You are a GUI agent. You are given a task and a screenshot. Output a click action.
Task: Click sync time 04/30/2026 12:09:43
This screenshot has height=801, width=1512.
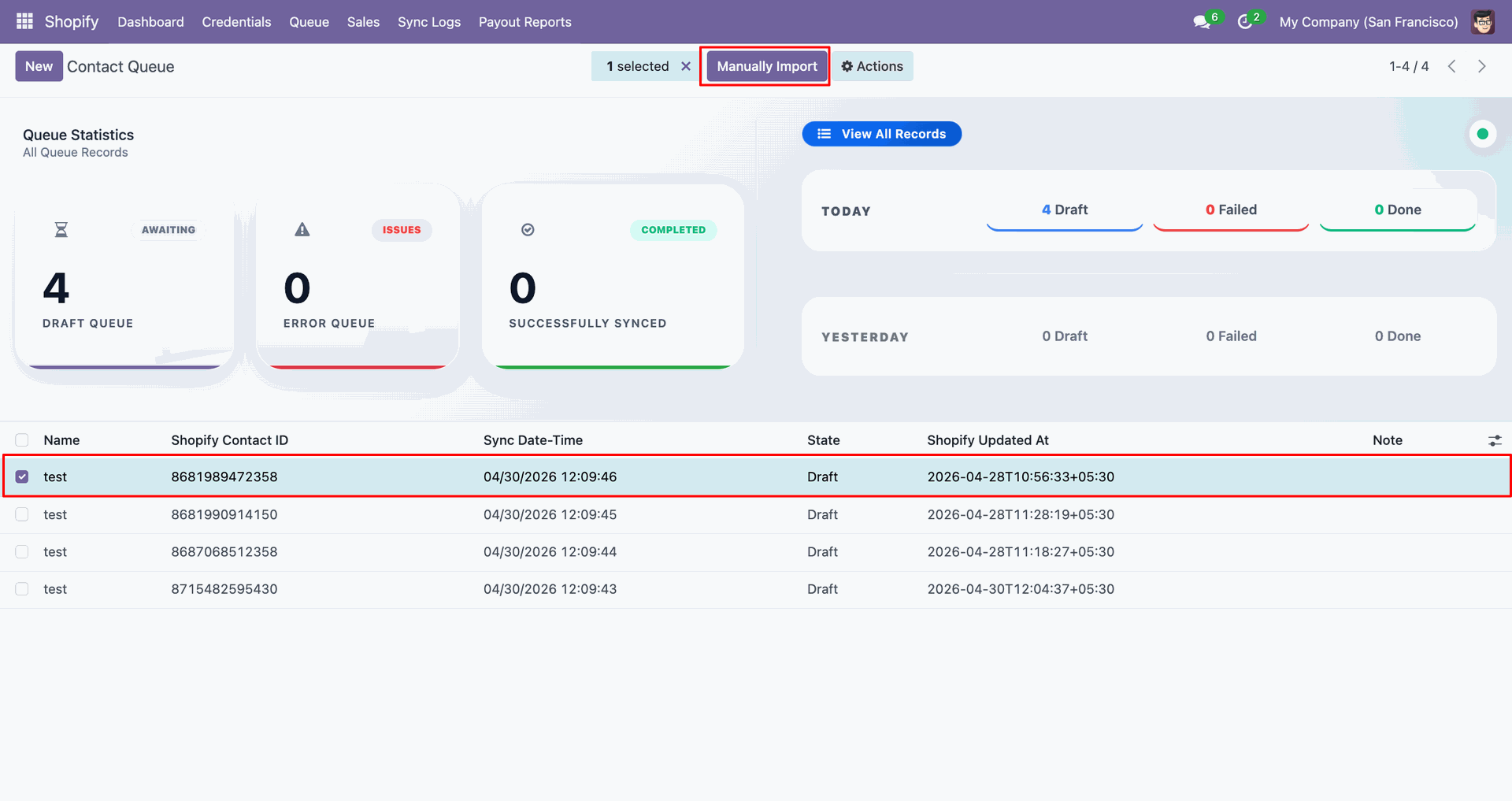pos(550,589)
